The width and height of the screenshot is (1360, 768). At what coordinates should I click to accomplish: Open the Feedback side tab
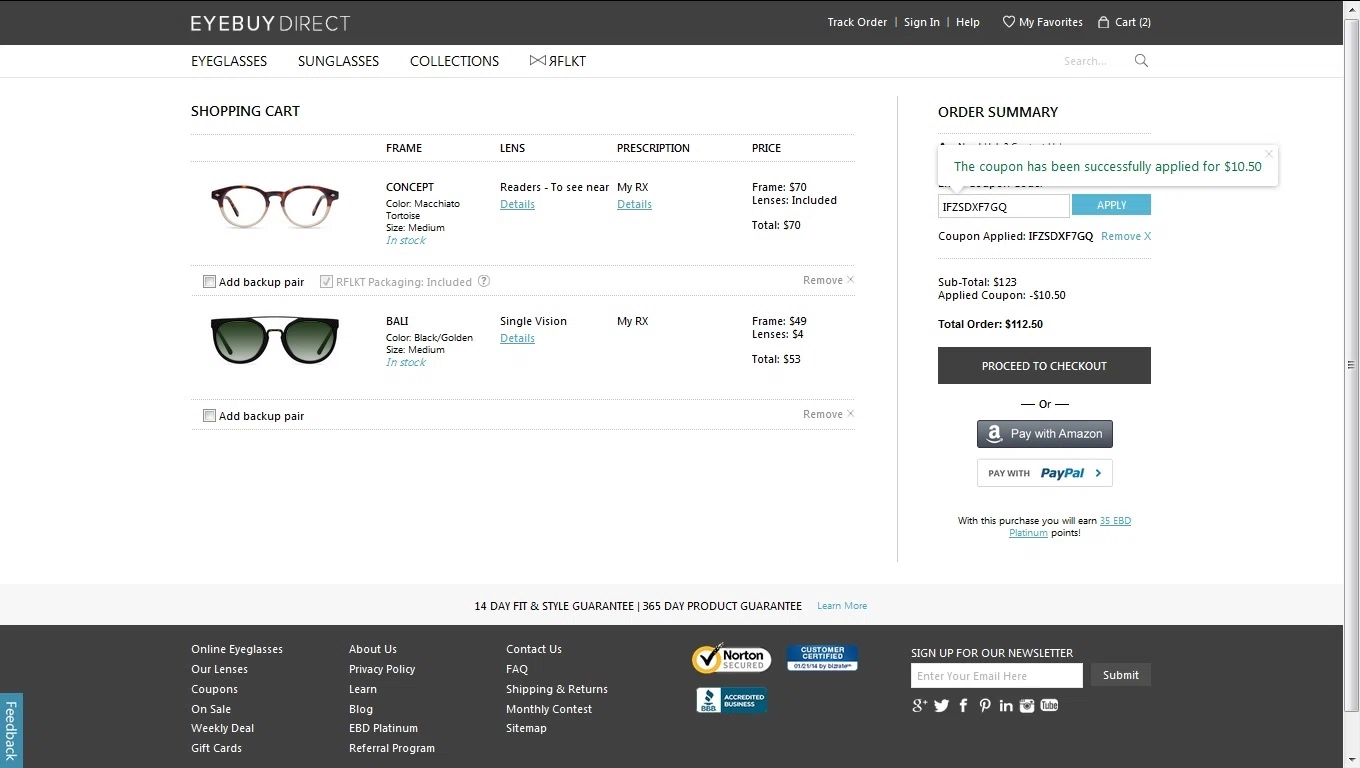click(11, 730)
